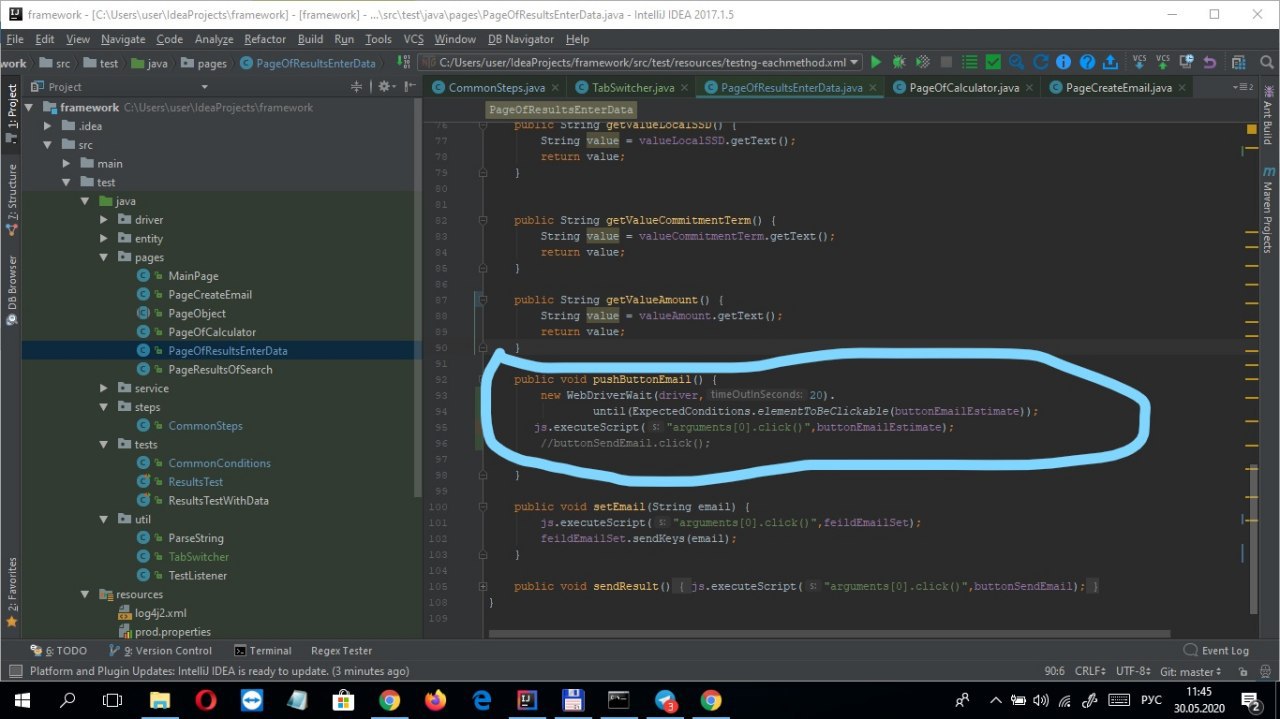Screen dimensions: 1280x719
Task: Click the green list toolbar icon
Action: pos(970,62)
